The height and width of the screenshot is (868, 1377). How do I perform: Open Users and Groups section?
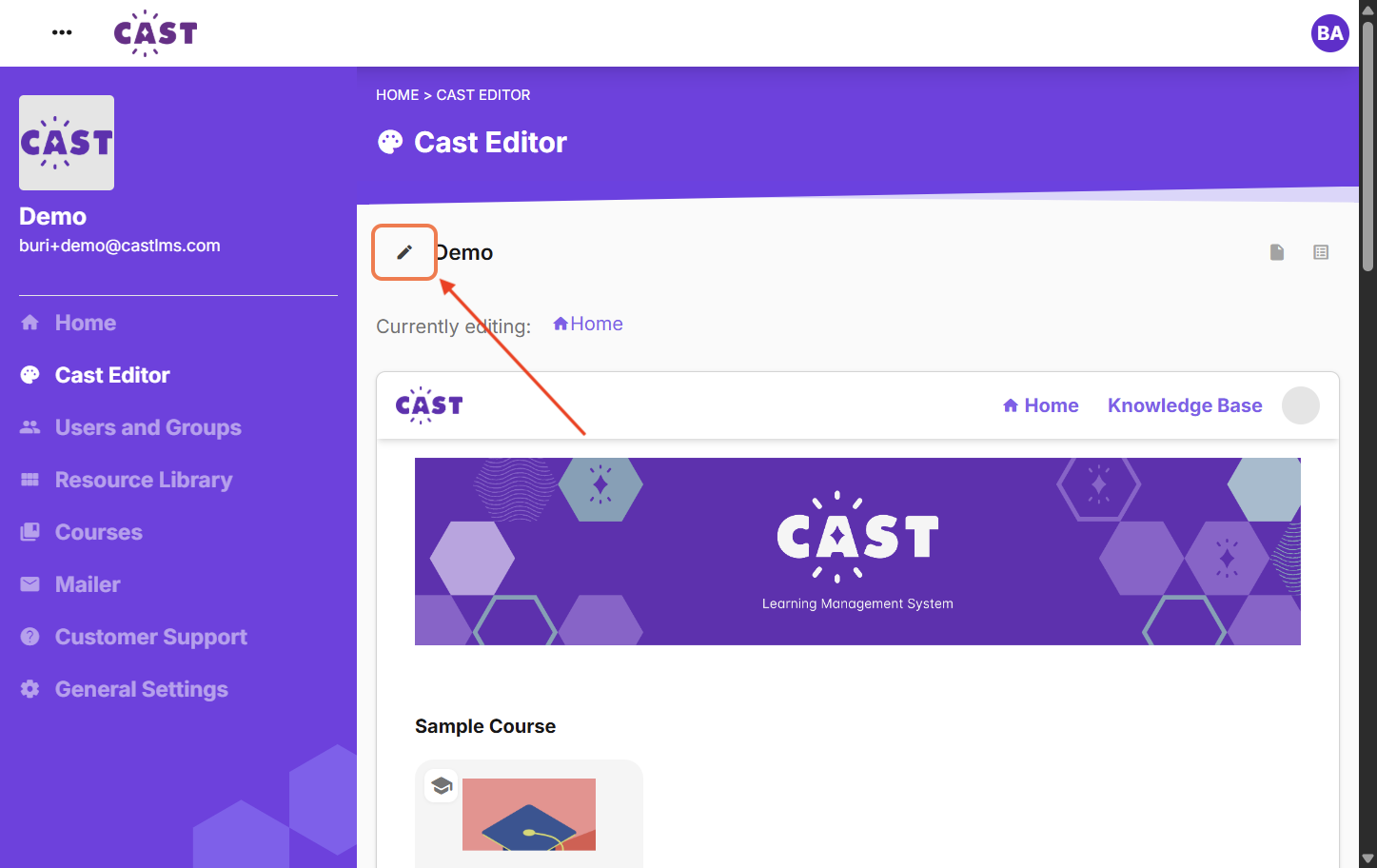[x=148, y=427]
